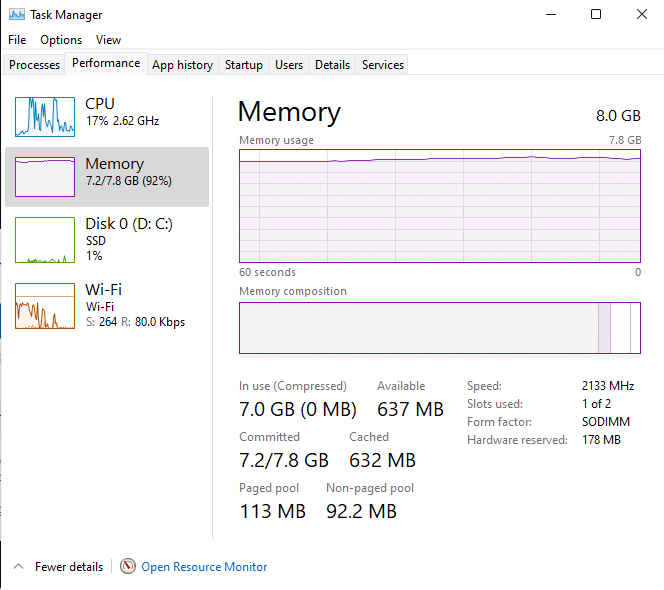Image resolution: width=664 pixels, height=590 pixels.
Task: Click the Fewer details label
Action: [x=69, y=566]
